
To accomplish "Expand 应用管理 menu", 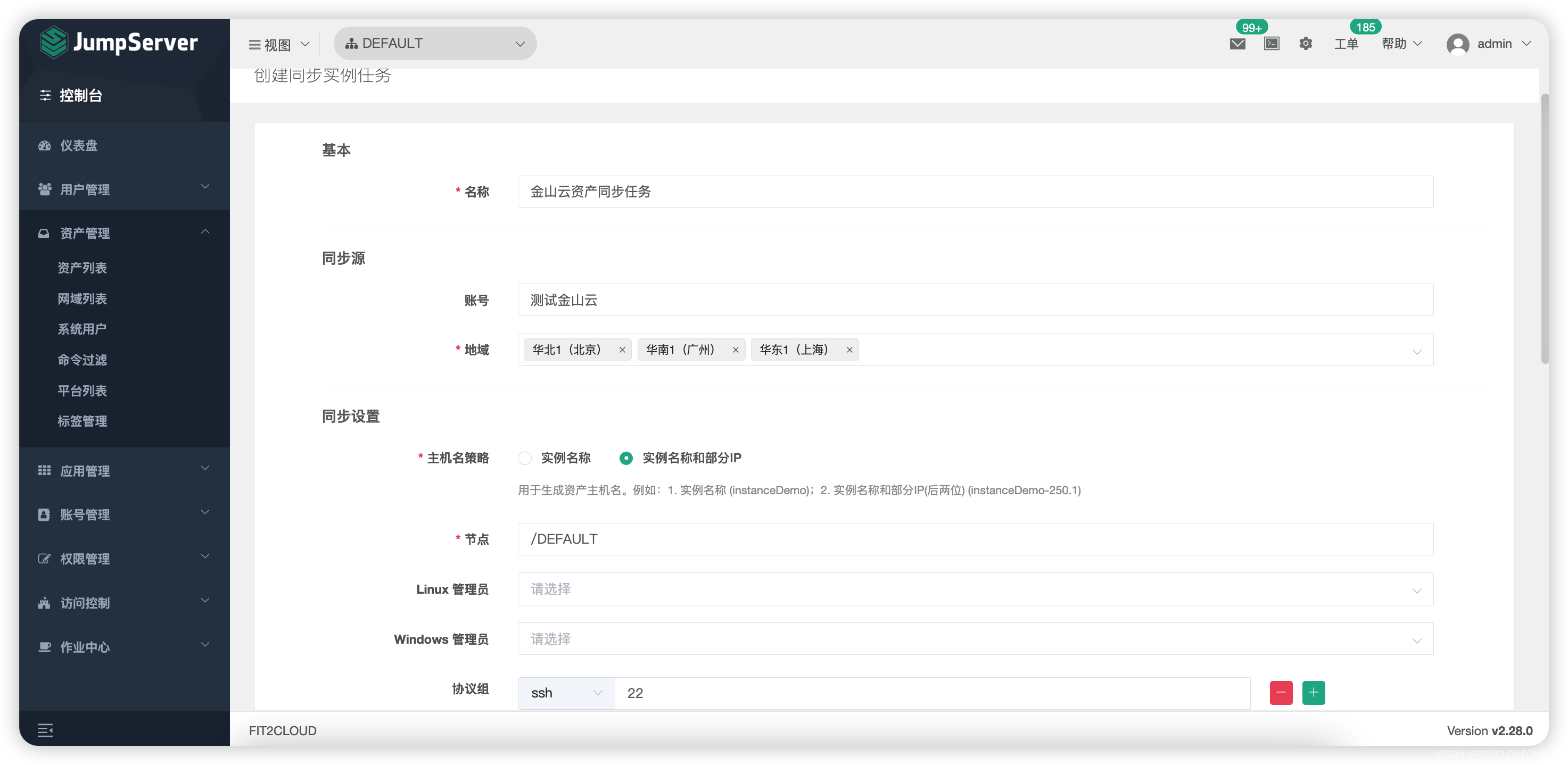I will tap(124, 470).
